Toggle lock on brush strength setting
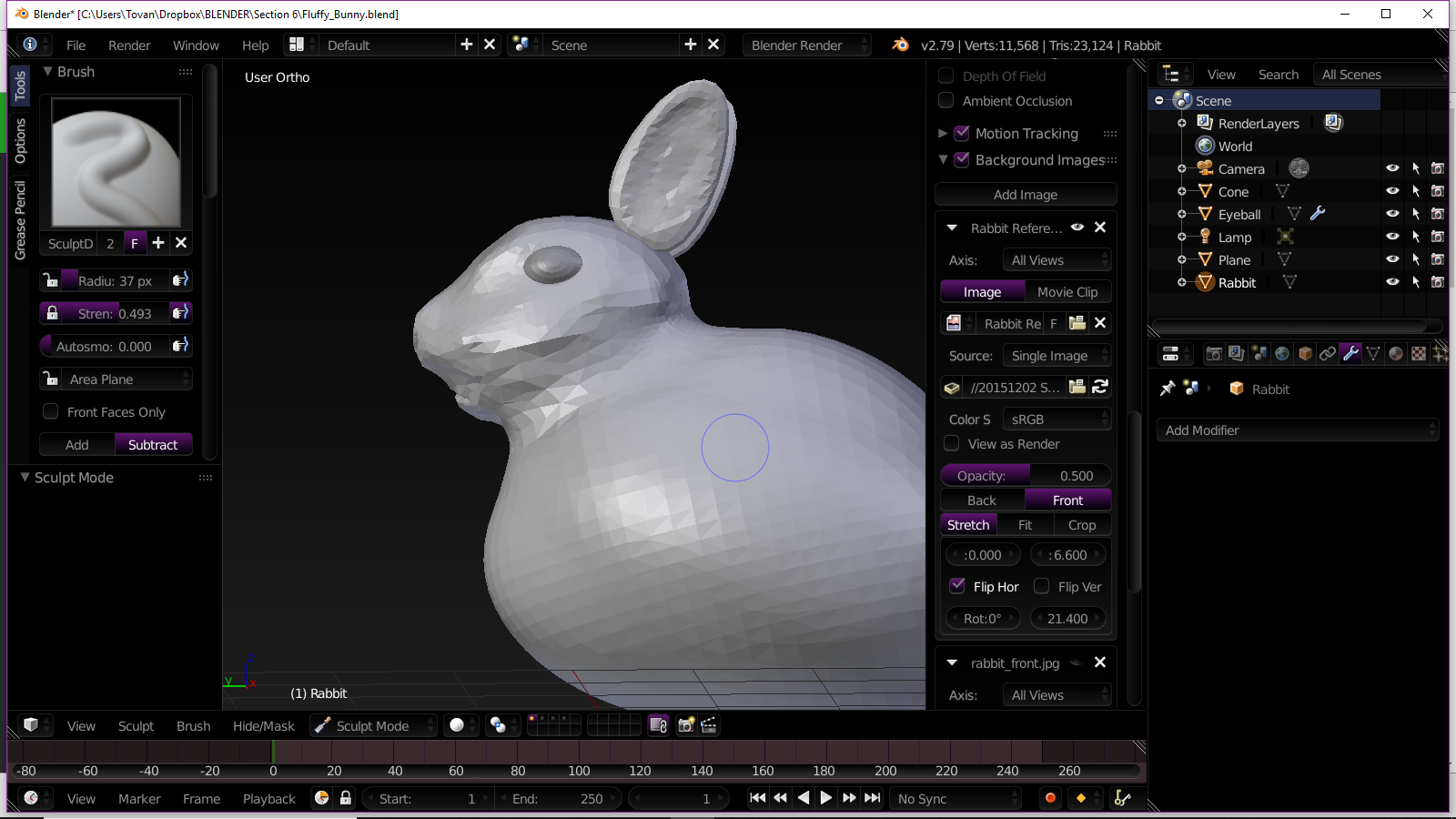The width and height of the screenshot is (1456, 819). pos(53,313)
